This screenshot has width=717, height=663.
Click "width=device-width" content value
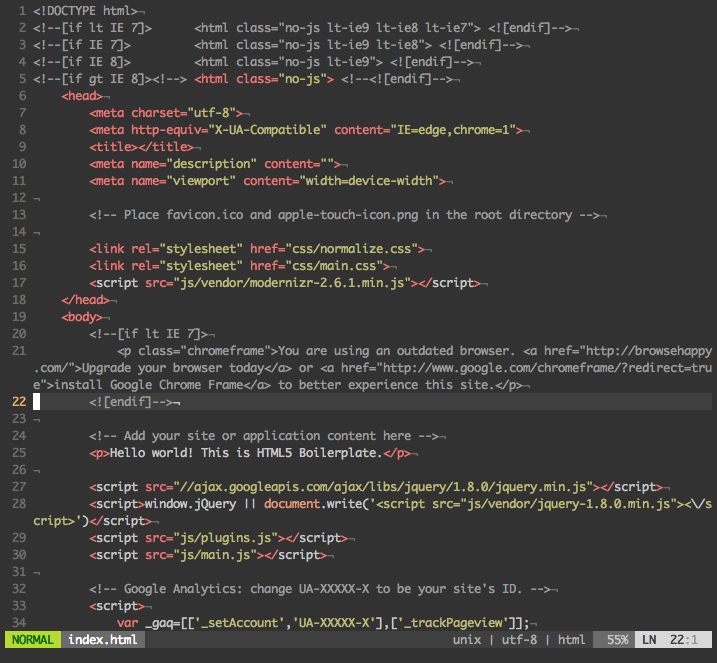[369, 181]
